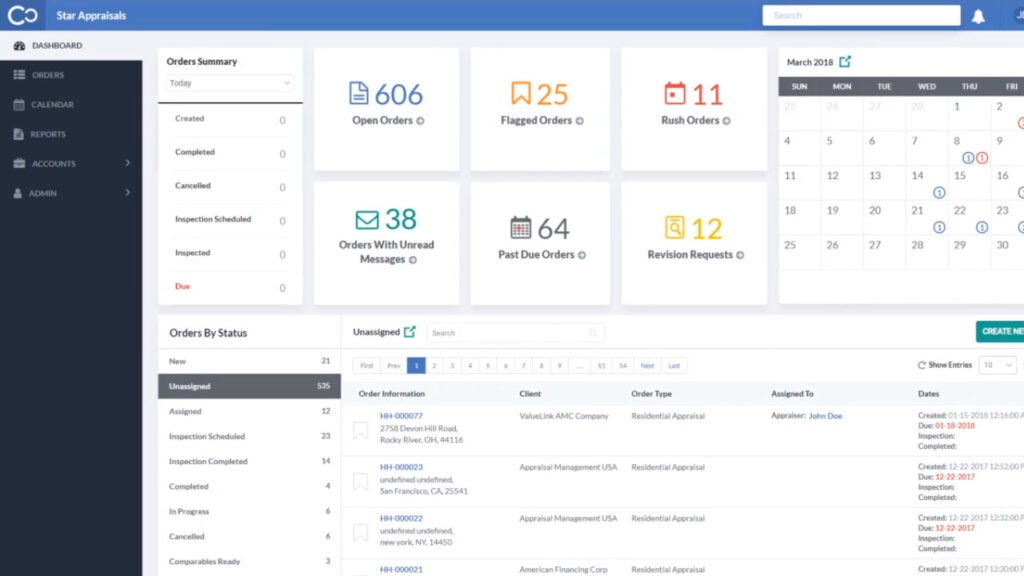Click the Order Type column header

tap(651, 394)
